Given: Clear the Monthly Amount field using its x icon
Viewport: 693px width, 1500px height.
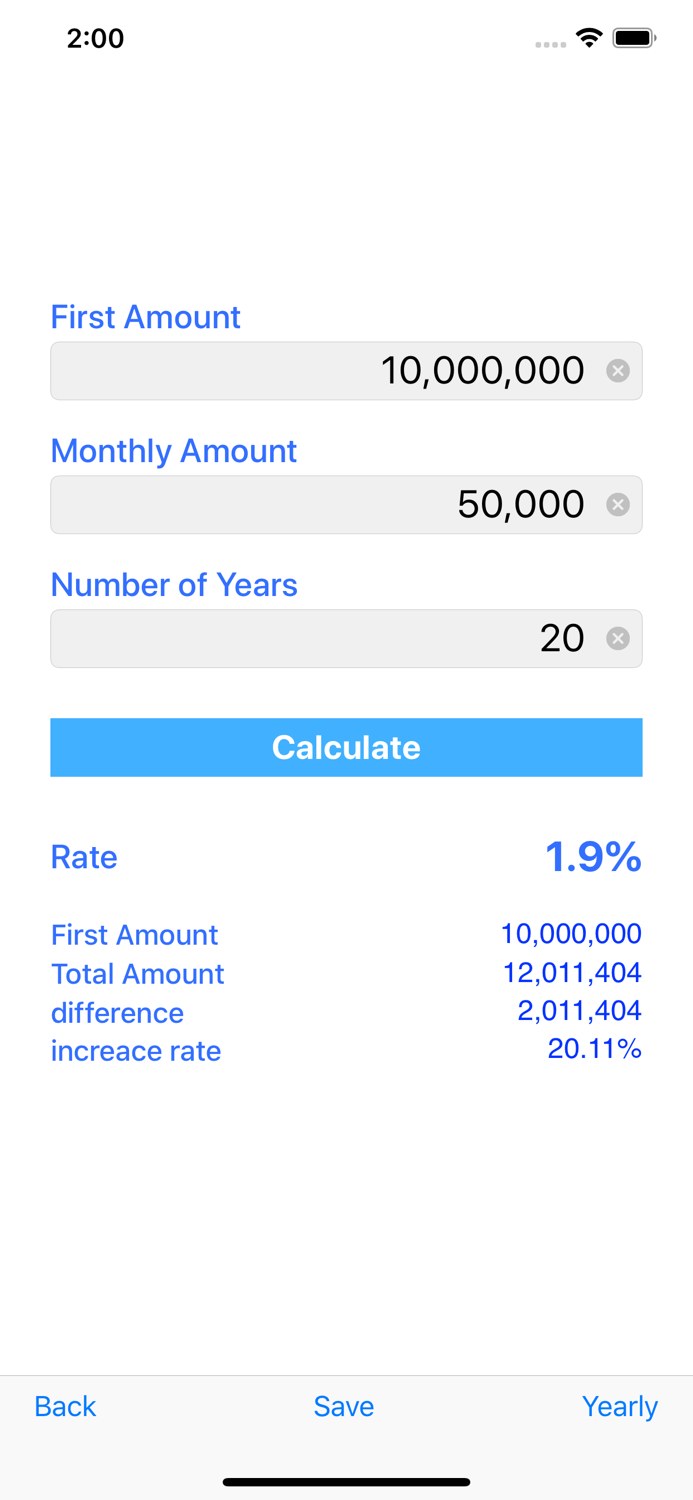Looking at the screenshot, I should (x=620, y=504).
